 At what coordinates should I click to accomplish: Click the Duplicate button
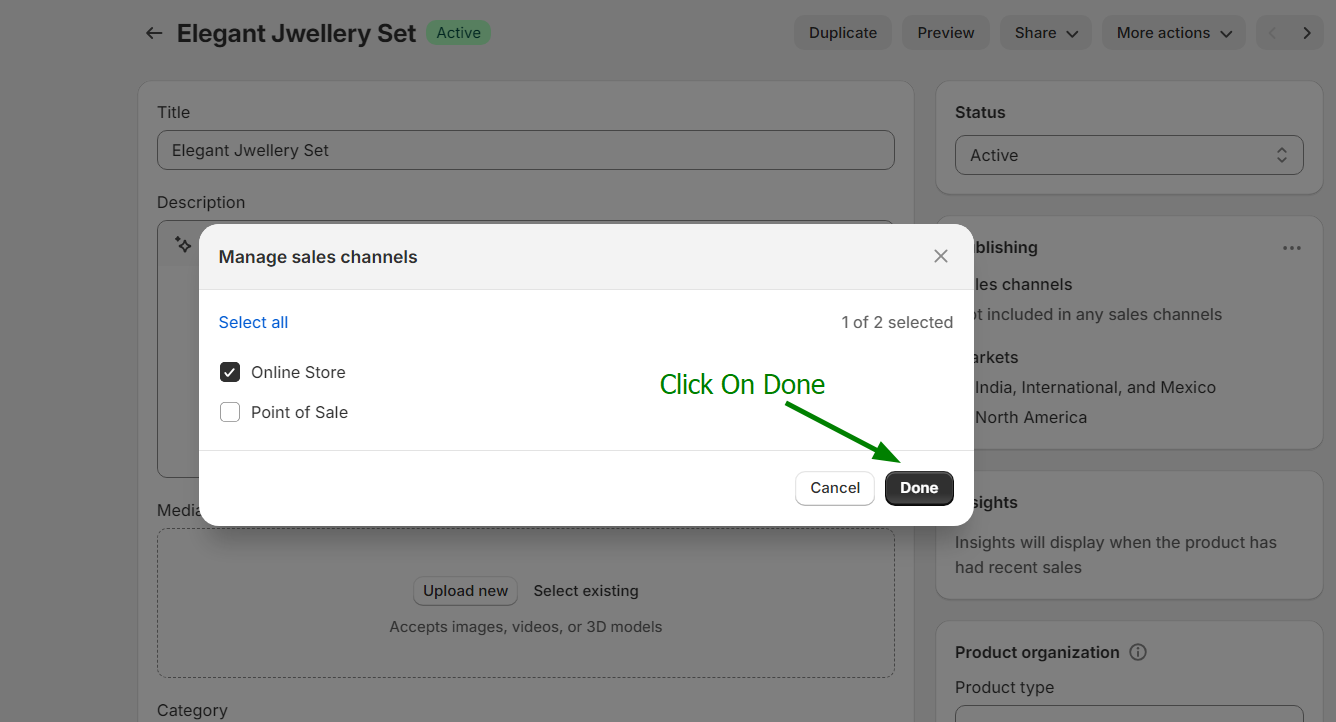click(842, 33)
